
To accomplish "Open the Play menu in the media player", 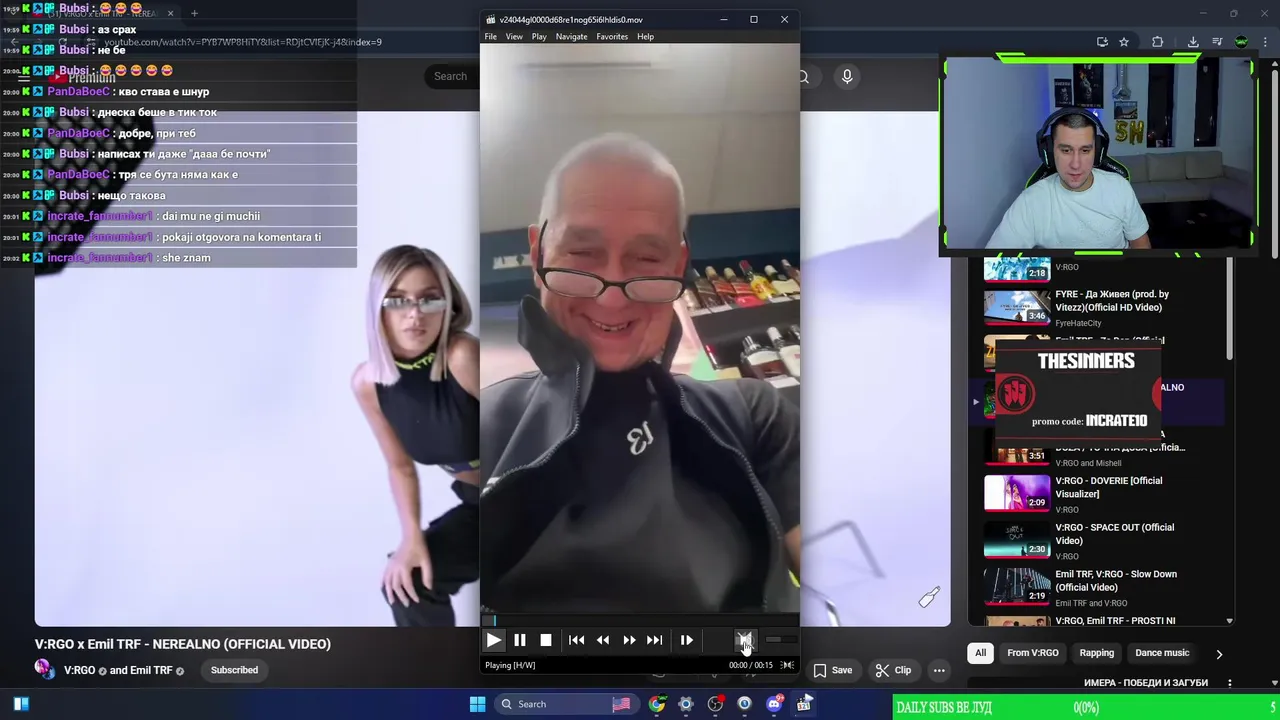I will 539,37.
